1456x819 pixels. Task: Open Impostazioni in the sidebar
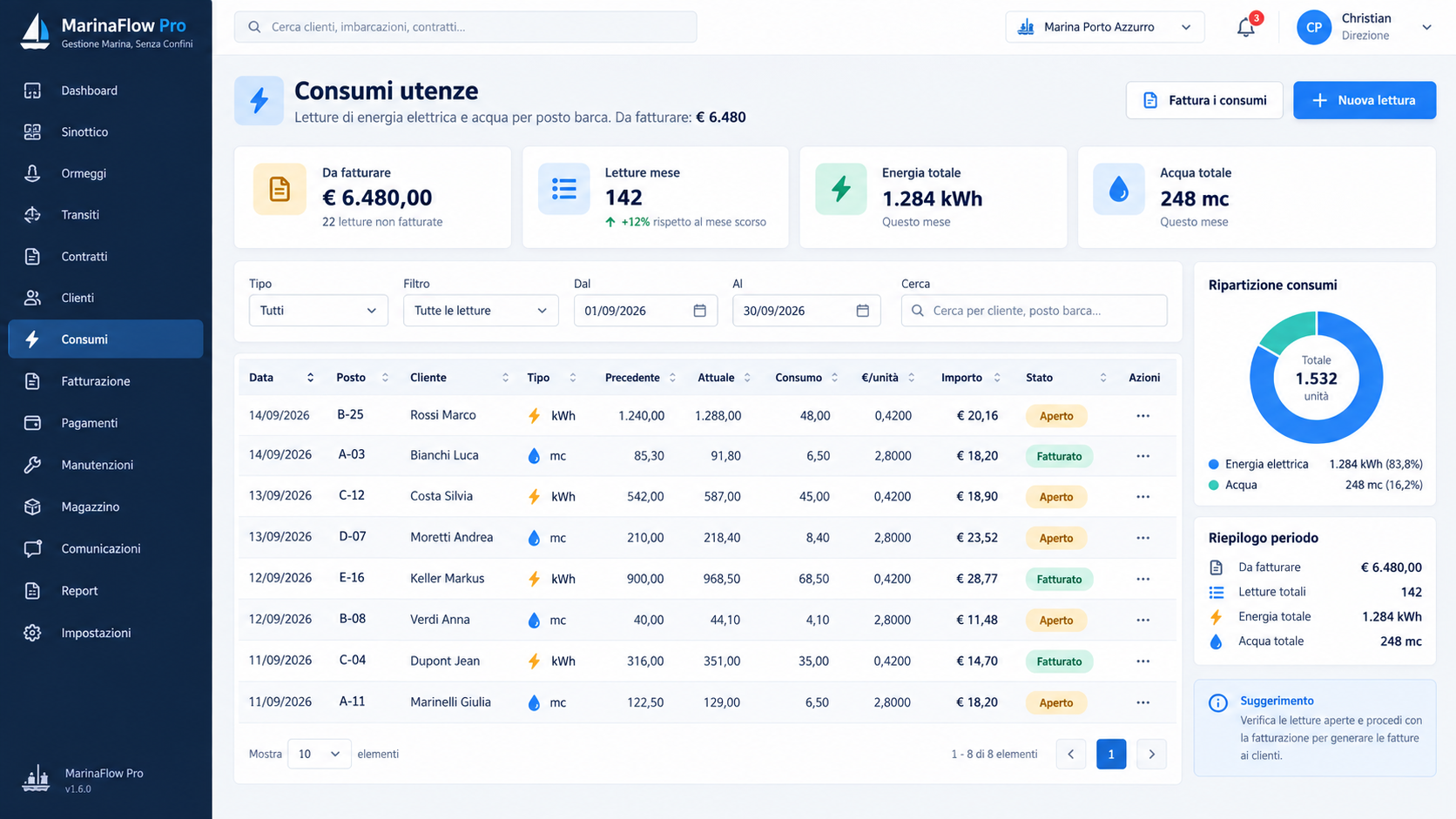pyautogui.click(x=105, y=633)
